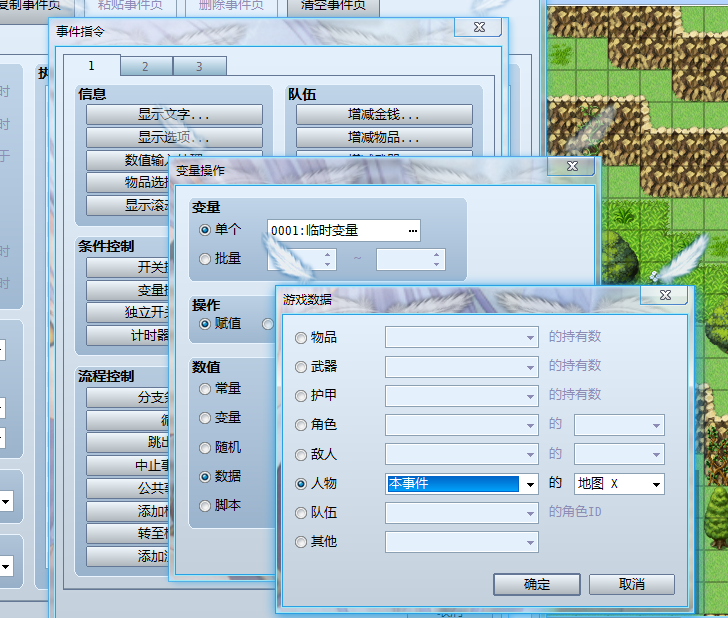Viewport: 728px width, 618px height.
Task: Click the 显示滚动文字 command button
Action: point(128,205)
